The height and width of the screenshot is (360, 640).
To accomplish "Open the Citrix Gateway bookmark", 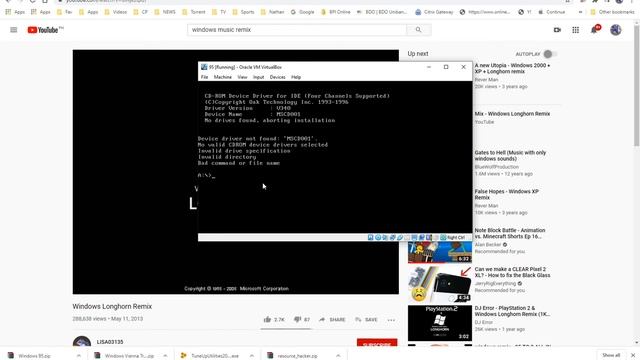I will (434, 12).
